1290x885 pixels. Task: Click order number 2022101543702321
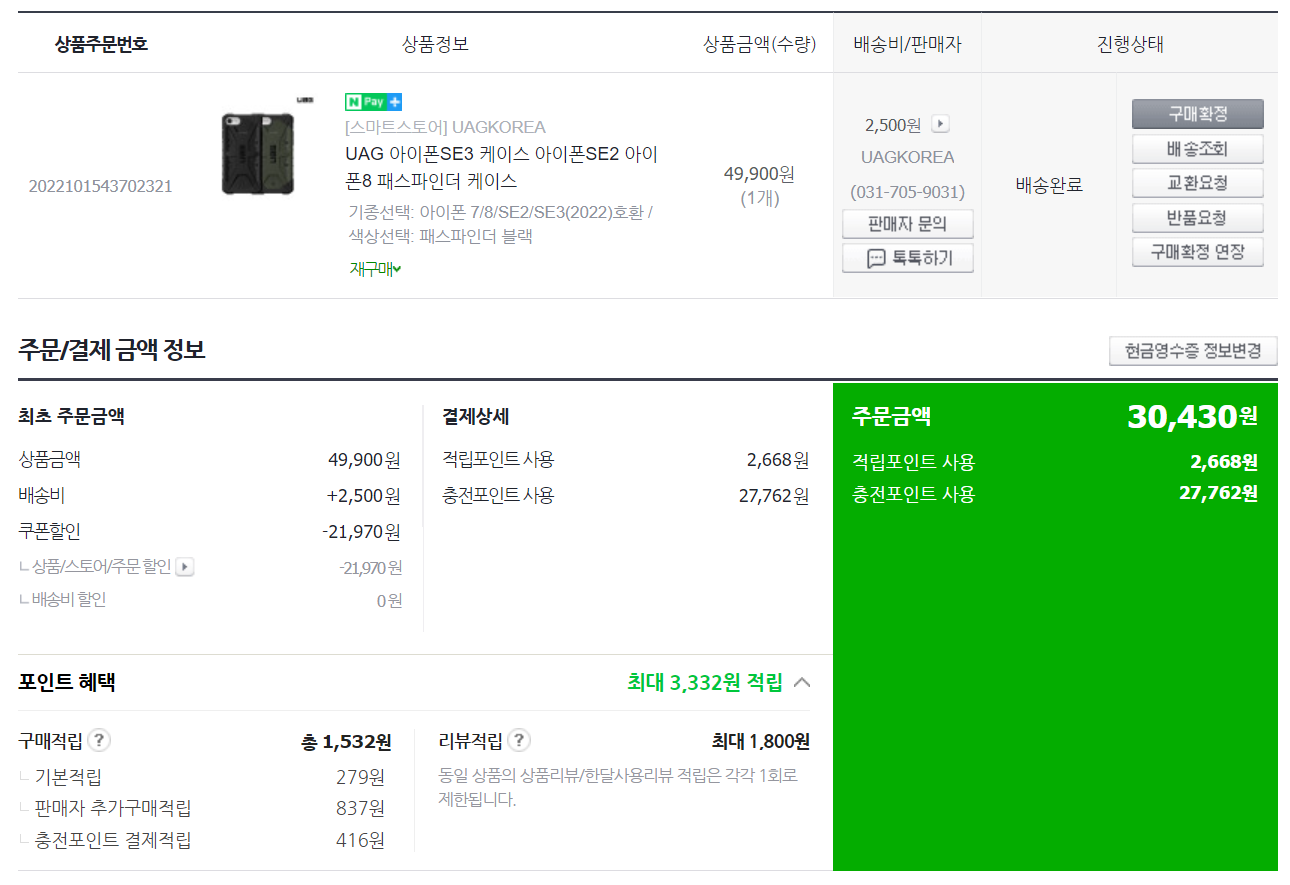(100, 186)
